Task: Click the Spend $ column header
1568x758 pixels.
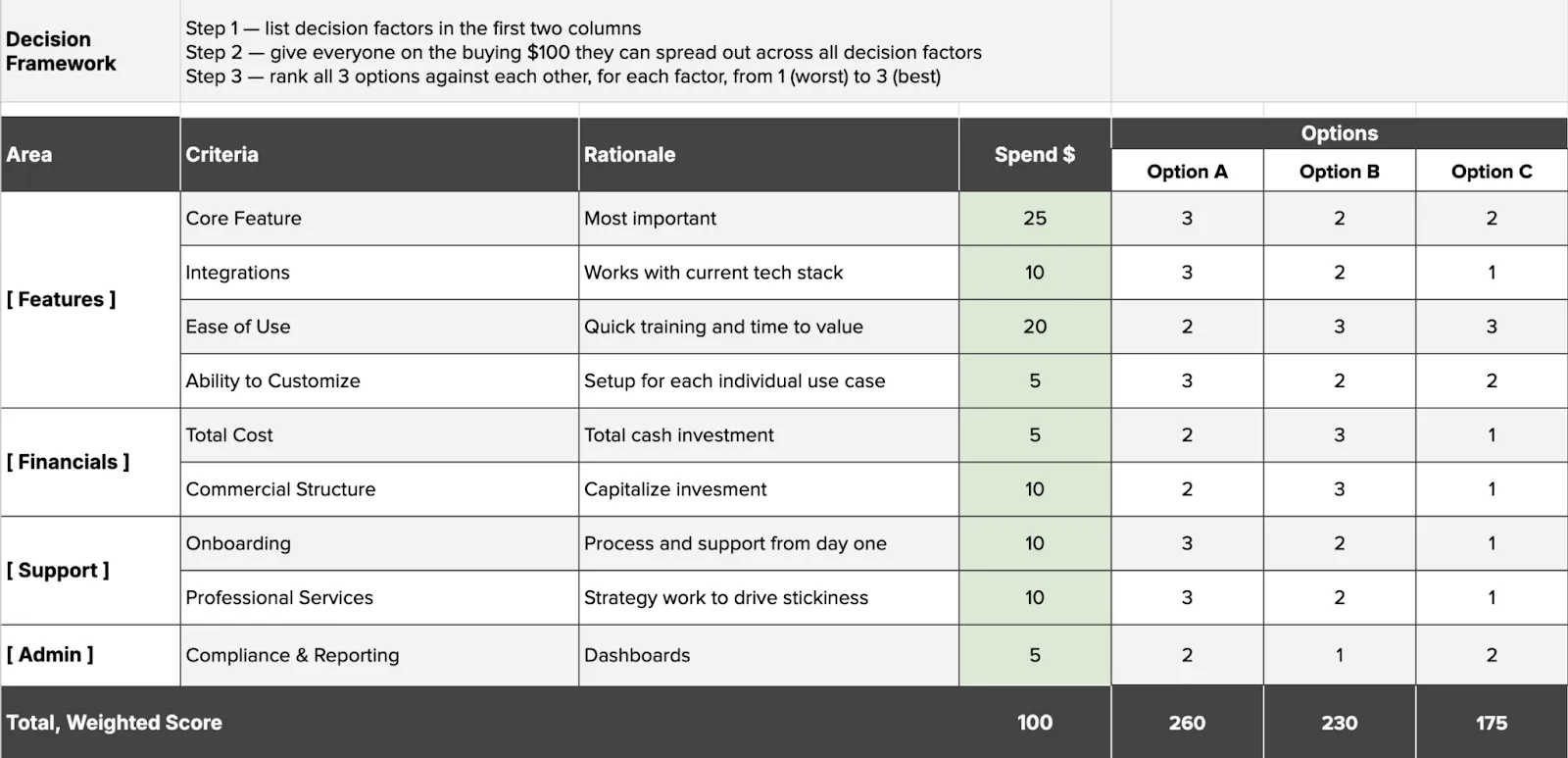Action: 1035,154
